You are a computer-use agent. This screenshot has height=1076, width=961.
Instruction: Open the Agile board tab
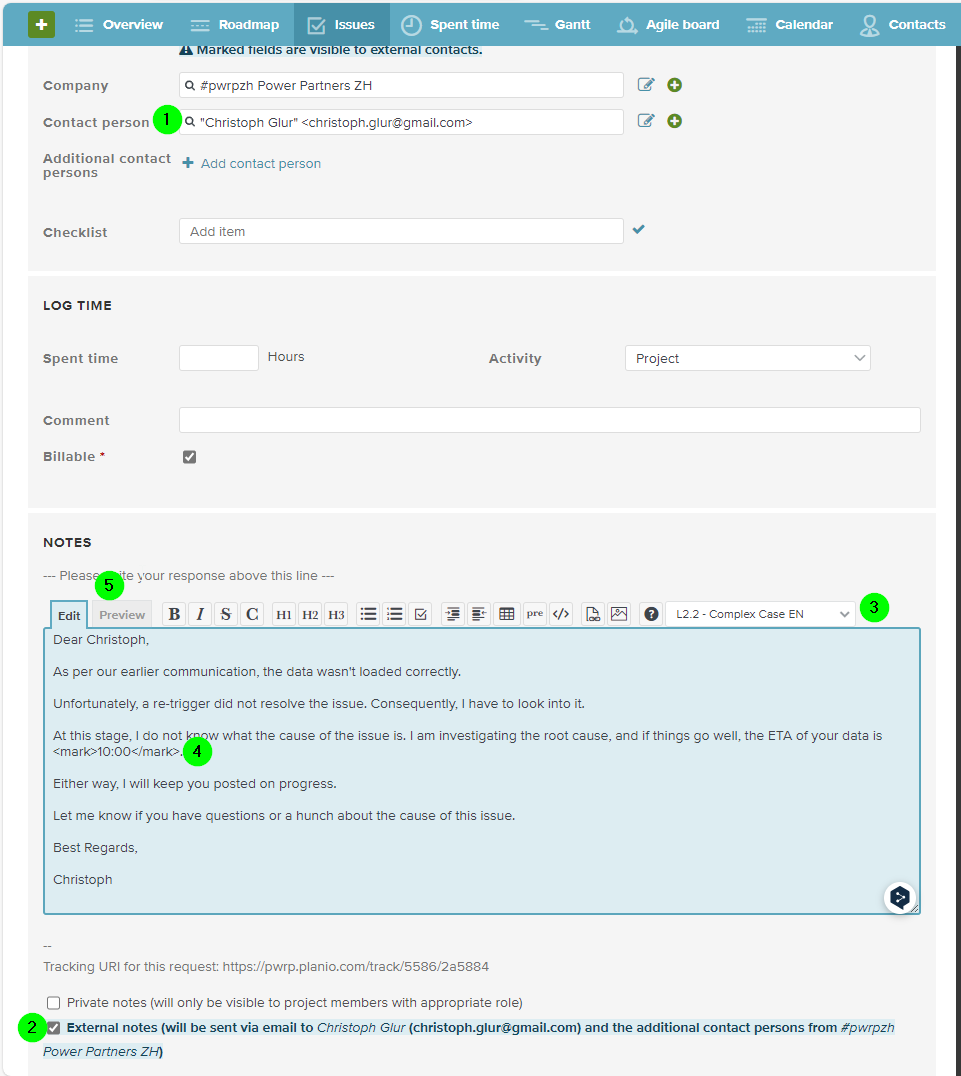[x=668, y=25]
